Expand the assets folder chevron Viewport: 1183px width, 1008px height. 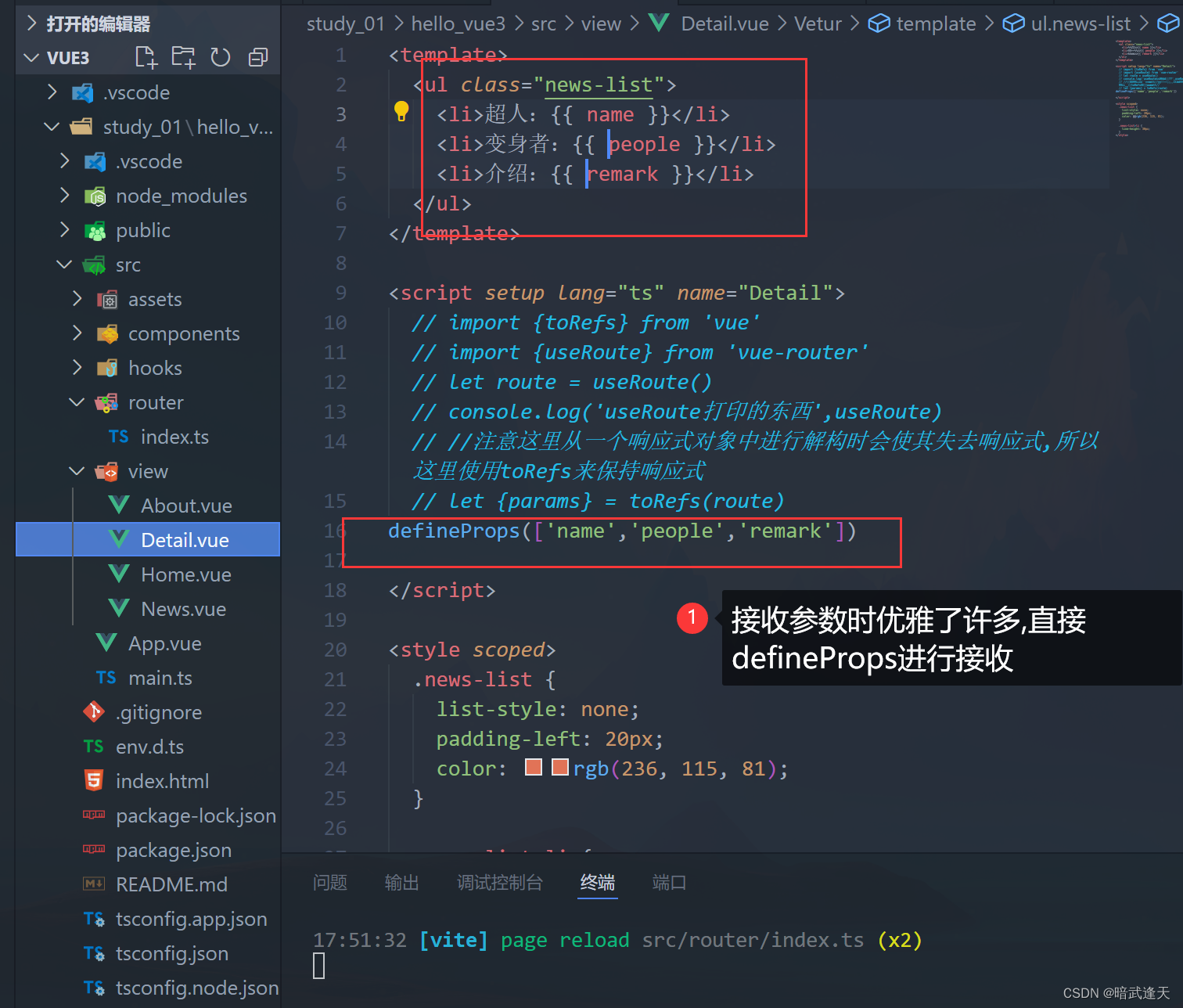pyautogui.click(x=77, y=299)
